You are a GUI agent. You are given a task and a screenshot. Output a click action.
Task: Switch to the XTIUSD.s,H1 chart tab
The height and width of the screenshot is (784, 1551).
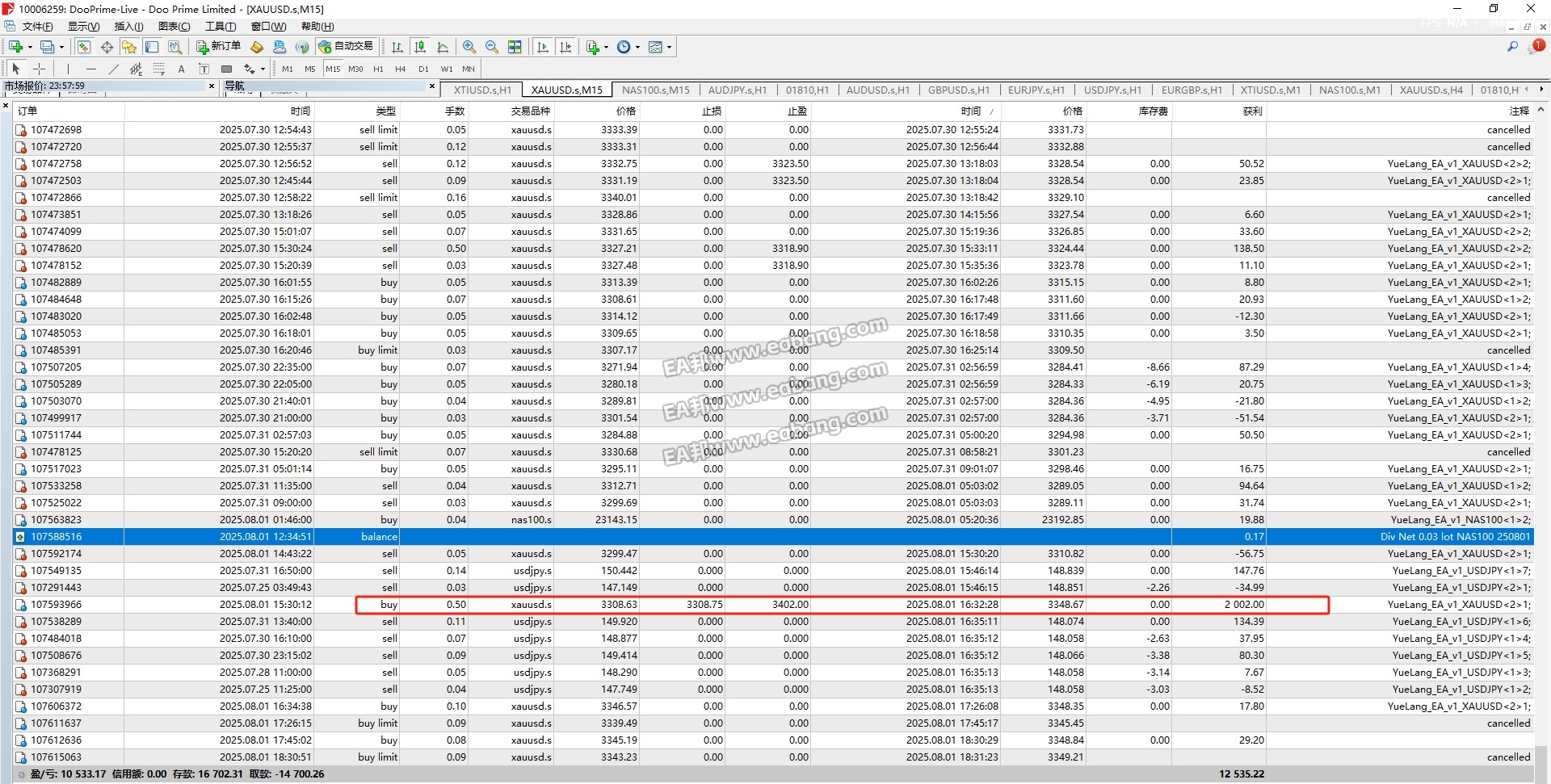pos(482,90)
